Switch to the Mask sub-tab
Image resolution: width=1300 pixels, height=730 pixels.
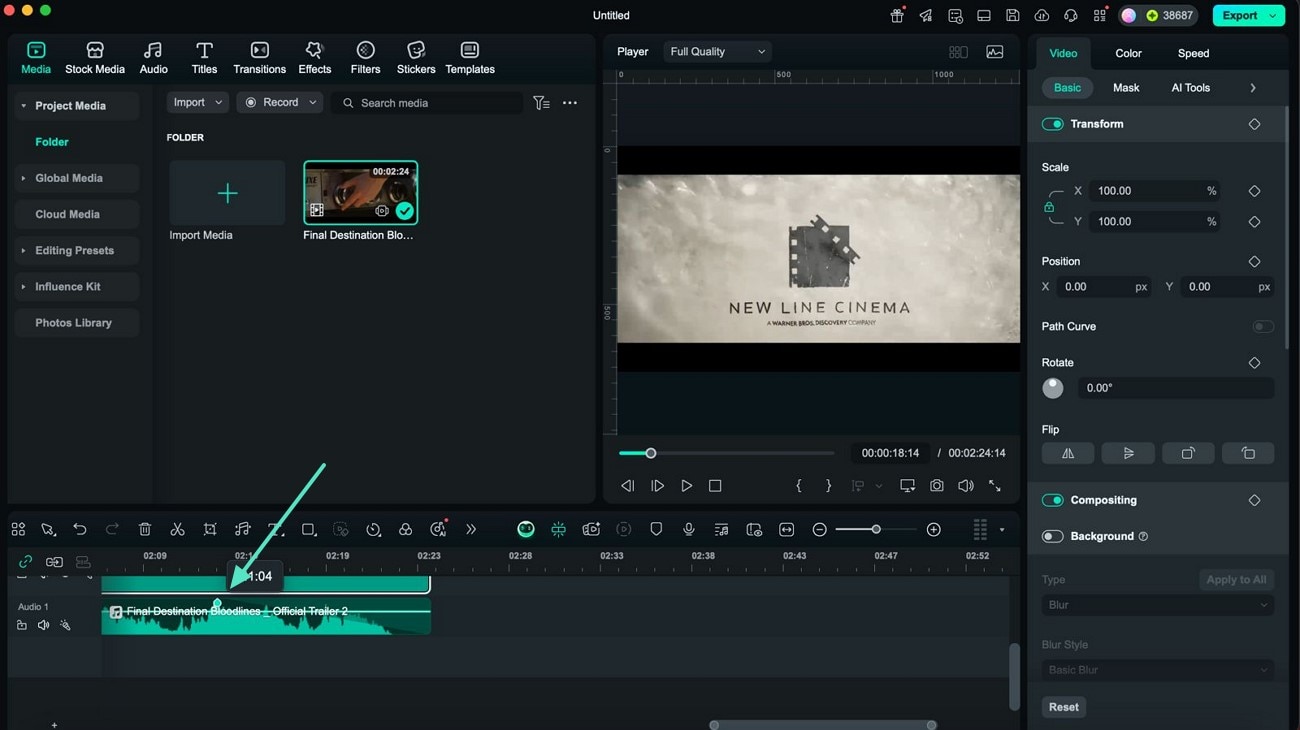click(x=1126, y=88)
